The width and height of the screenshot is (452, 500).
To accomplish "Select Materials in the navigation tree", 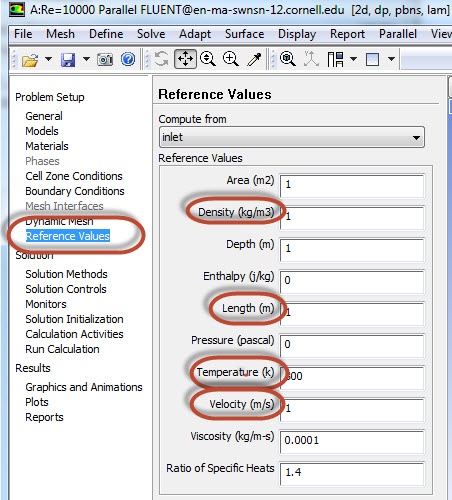I will [x=47, y=146].
